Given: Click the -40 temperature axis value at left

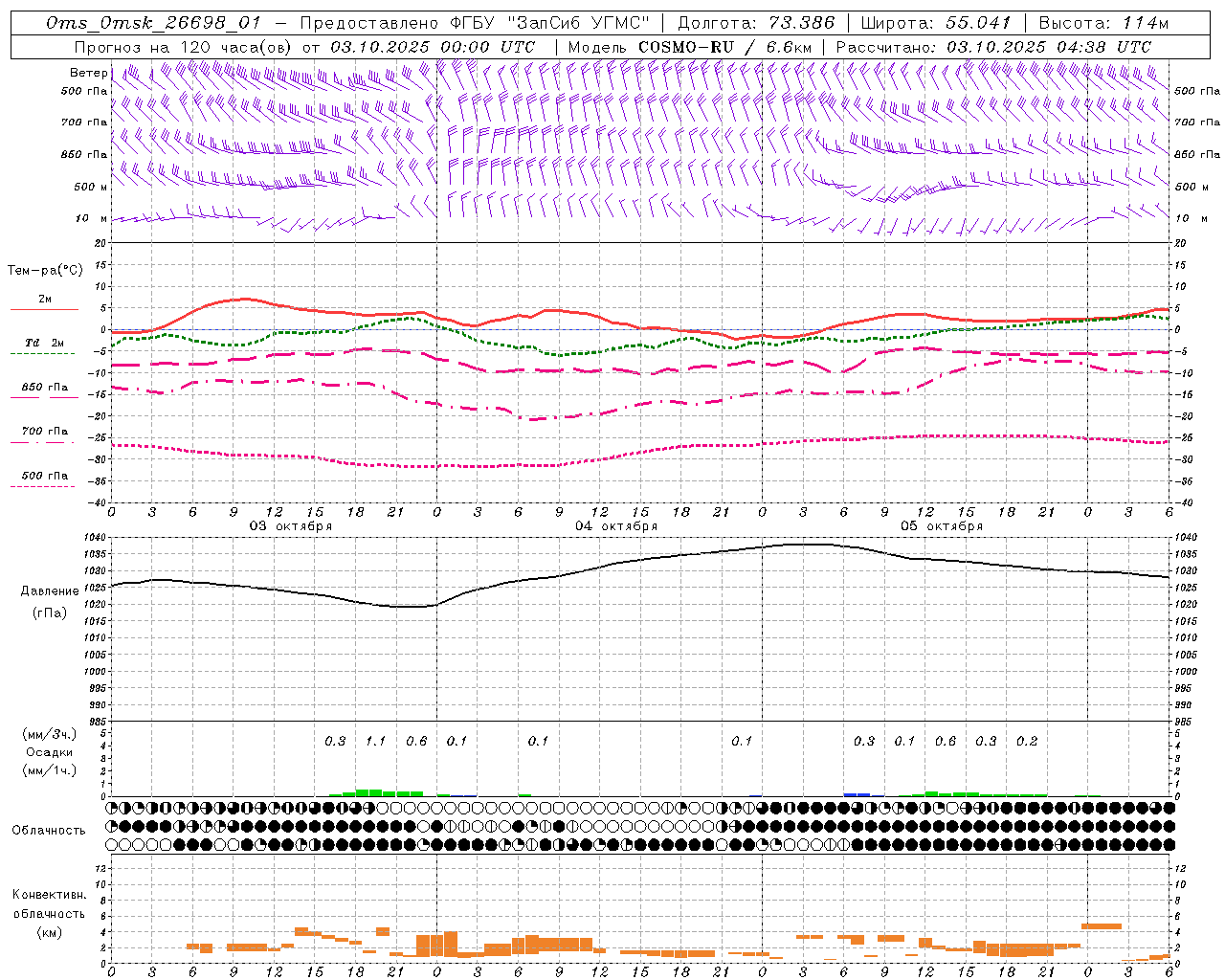Looking at the screenshot, I should [x=98, y=502].
